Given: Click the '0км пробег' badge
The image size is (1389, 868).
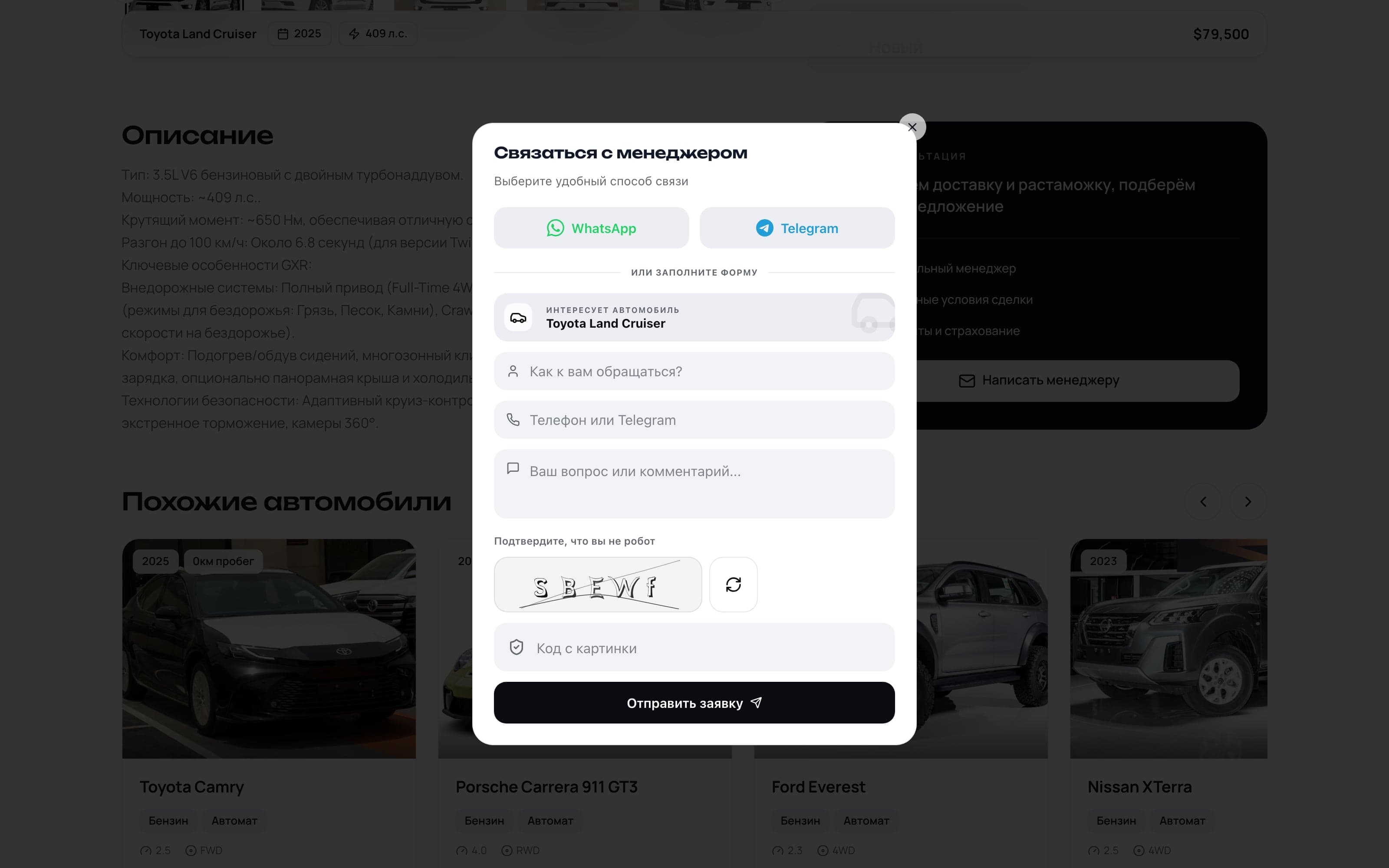Looking at the screenshot, I should tap(223, 561).
